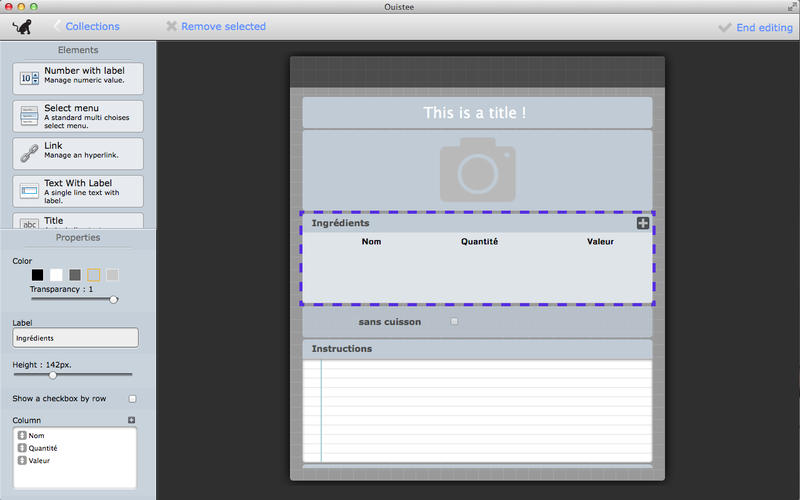
Task: Choose the dark gray color swatch
Action: click(75, 275)
